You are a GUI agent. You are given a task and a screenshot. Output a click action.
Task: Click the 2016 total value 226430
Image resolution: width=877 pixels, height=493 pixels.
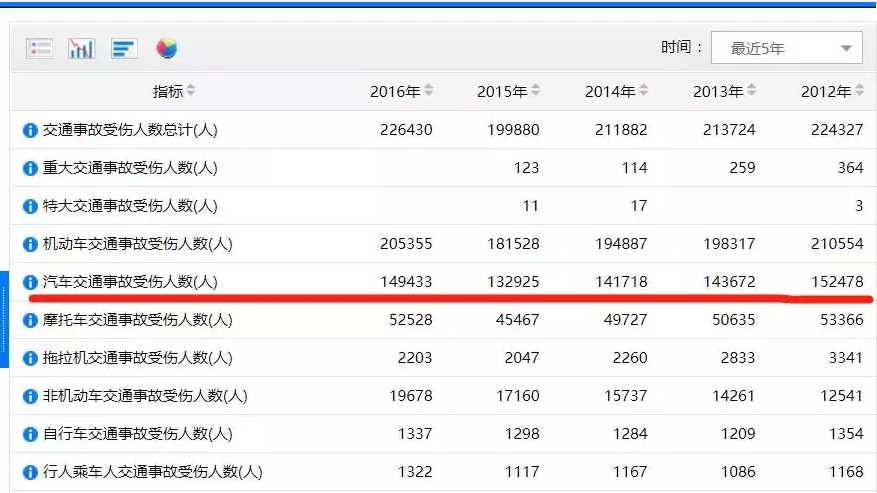pos(406,130)
